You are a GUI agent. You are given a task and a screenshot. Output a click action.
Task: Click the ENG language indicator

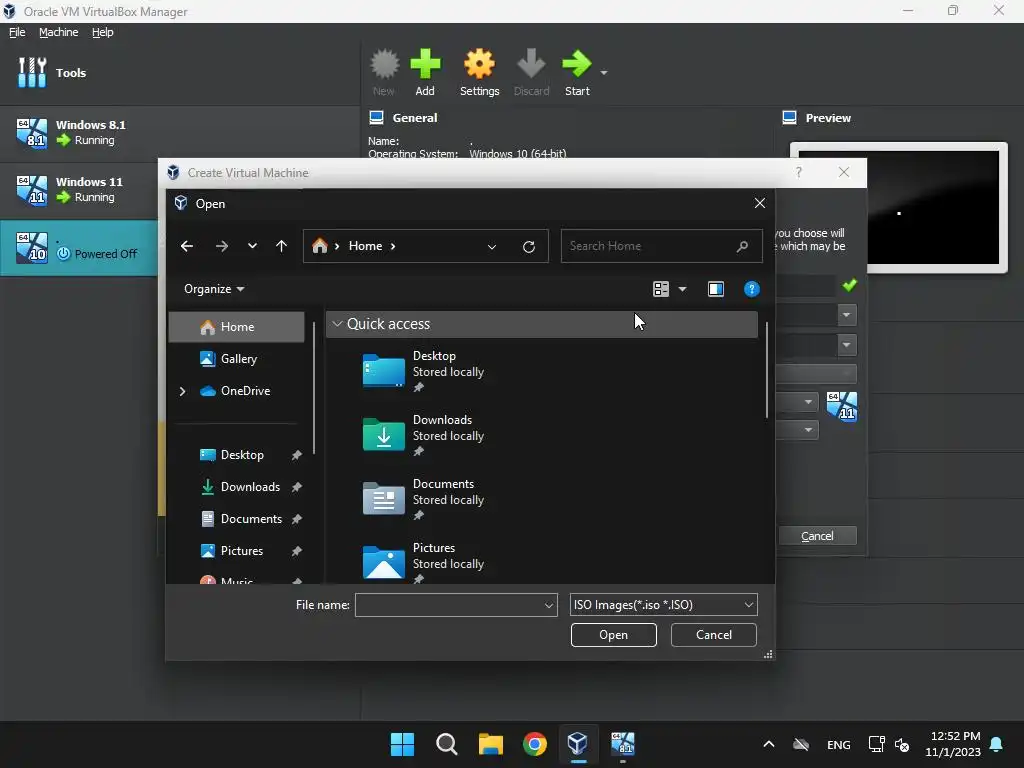click(x=839, y=744)
